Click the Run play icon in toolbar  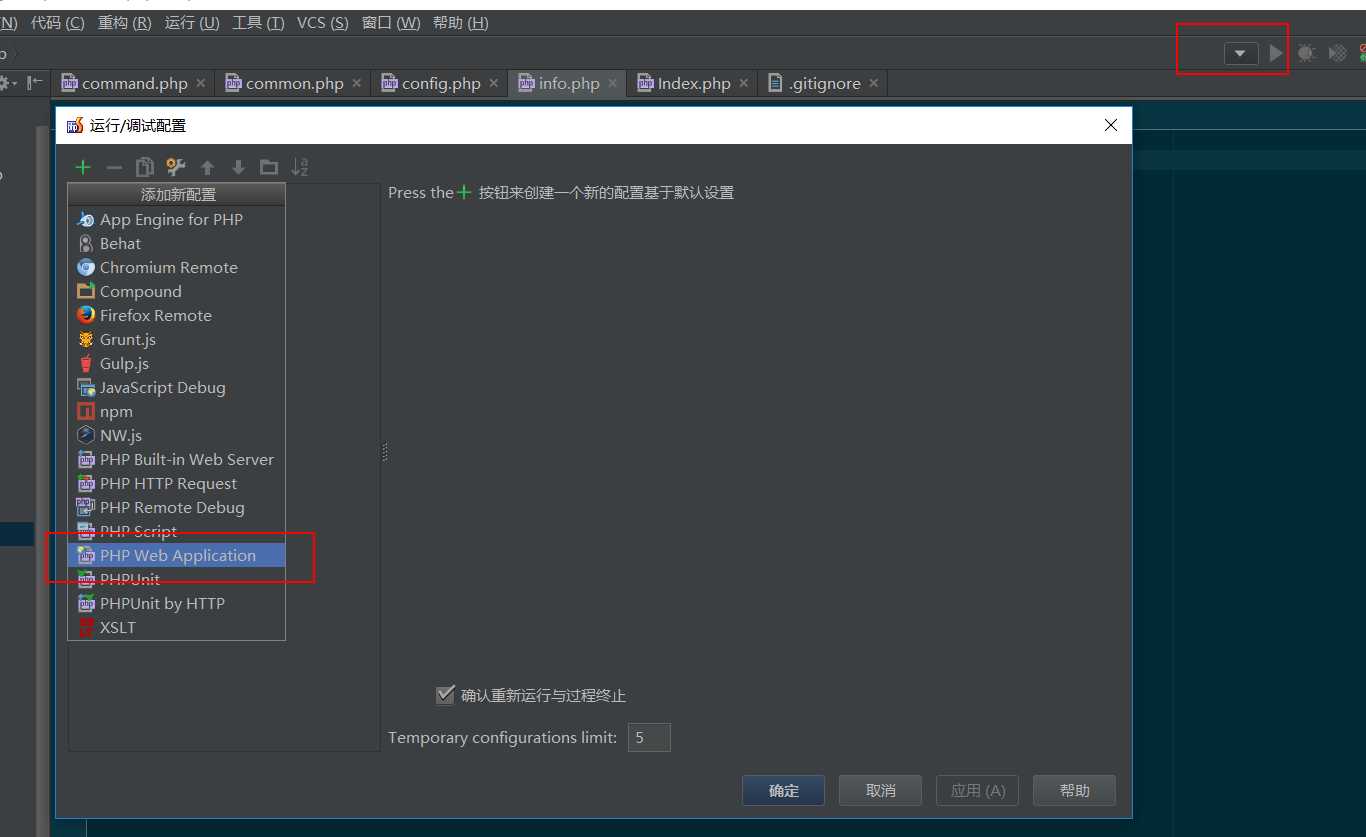click(x=1276, y=53)
